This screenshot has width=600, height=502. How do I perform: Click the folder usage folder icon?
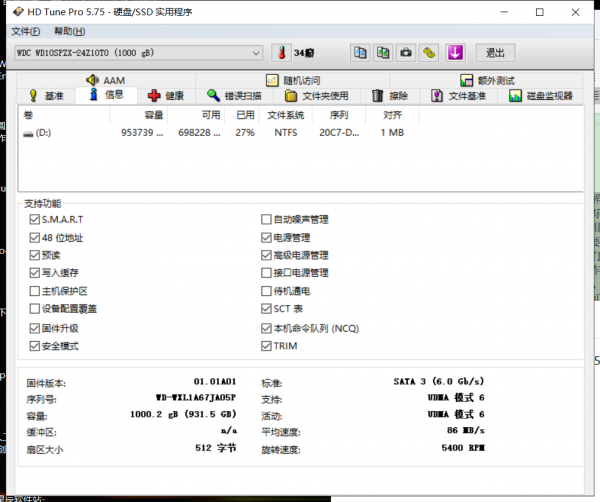[291, 96]
